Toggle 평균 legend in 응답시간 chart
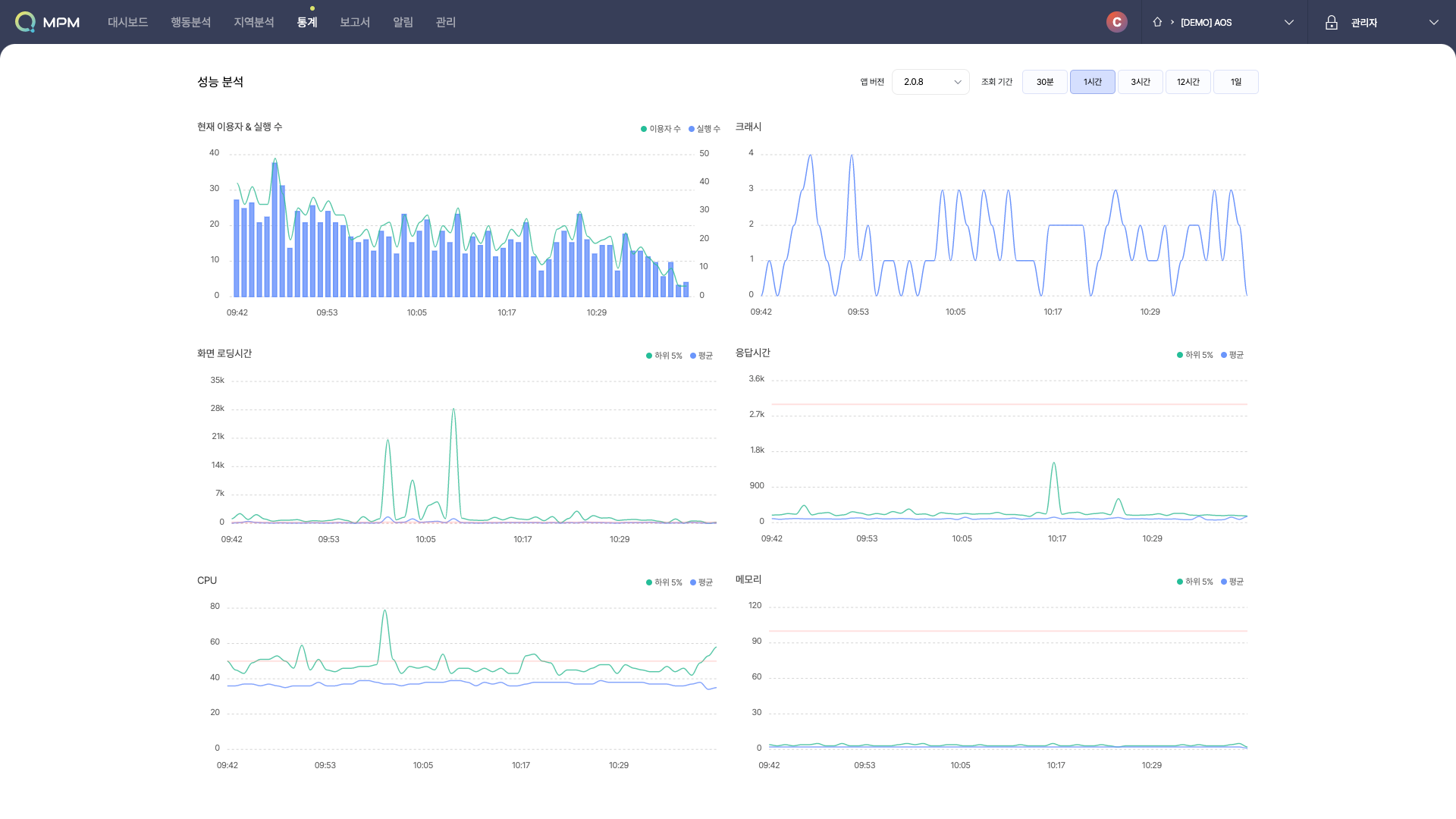Viewport: 1456px width, 819px height. (1224, 355)
